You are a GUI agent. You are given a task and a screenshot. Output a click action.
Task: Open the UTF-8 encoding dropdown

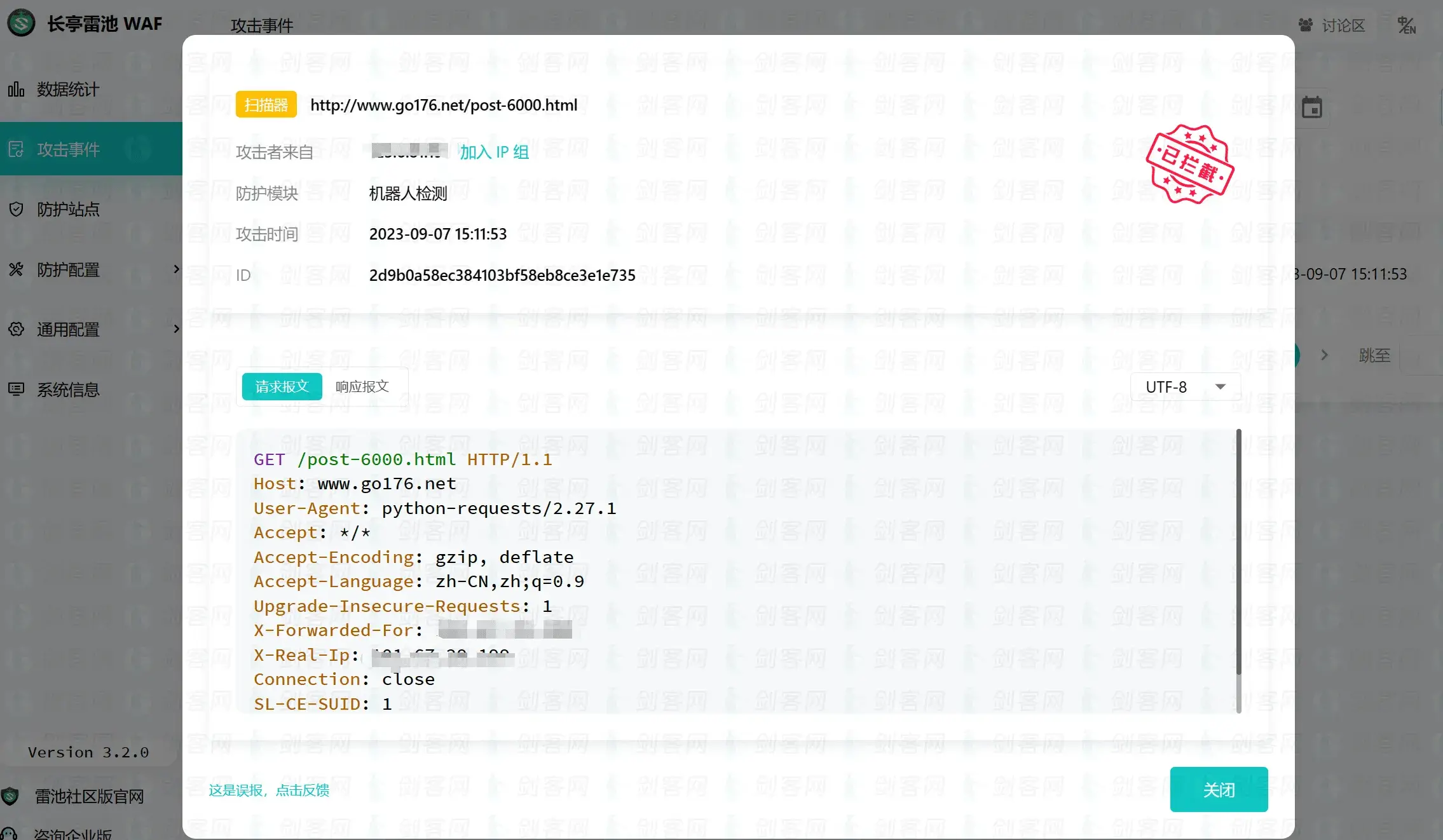(1186, 387)
